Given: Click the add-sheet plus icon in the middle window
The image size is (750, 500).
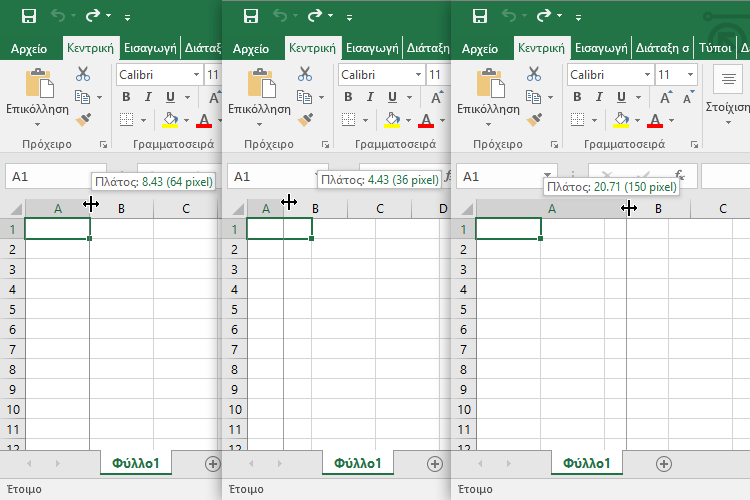Looking at the screenshot, I should pos(434,464).
